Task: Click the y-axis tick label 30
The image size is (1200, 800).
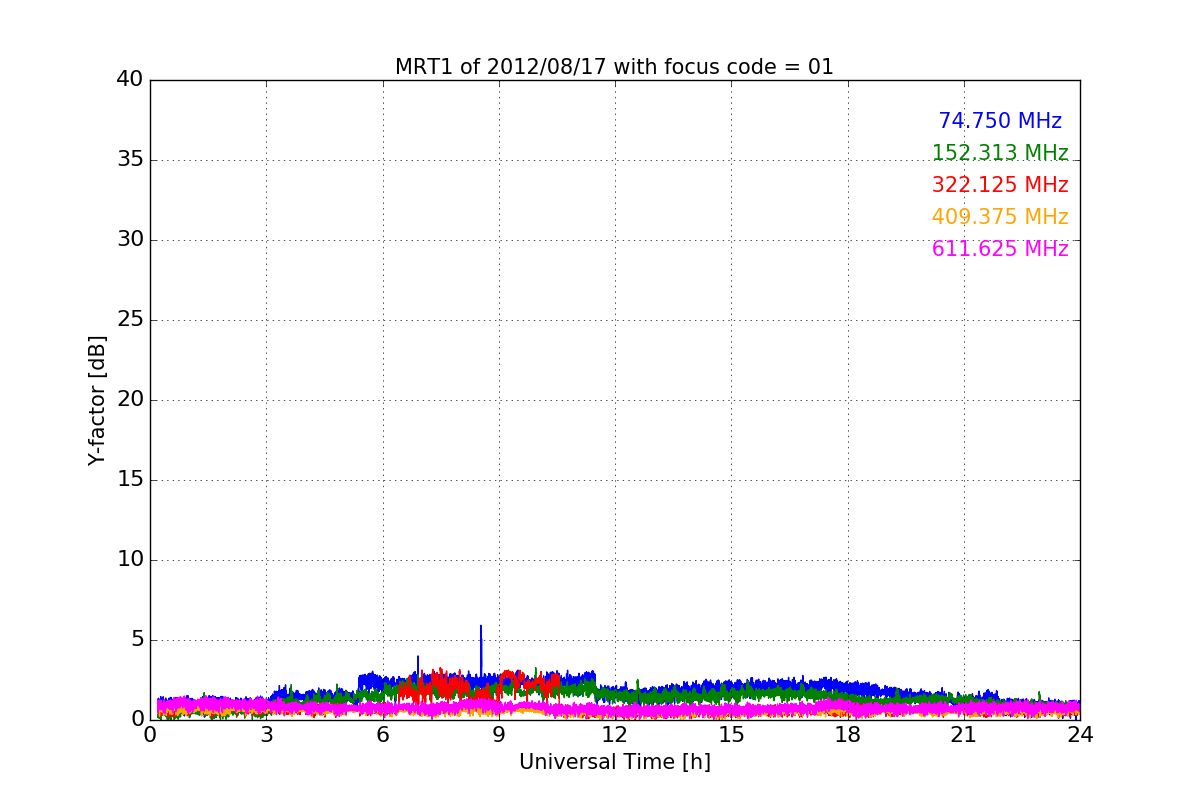Action: click(130, 239)
